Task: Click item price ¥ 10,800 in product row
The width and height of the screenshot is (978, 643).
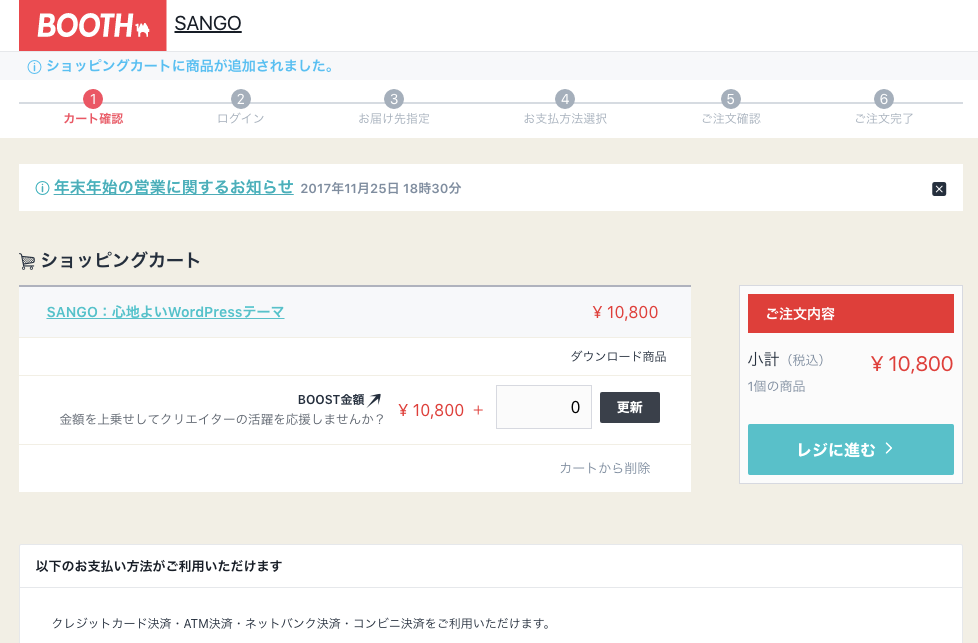Action: tap(626, 312)
